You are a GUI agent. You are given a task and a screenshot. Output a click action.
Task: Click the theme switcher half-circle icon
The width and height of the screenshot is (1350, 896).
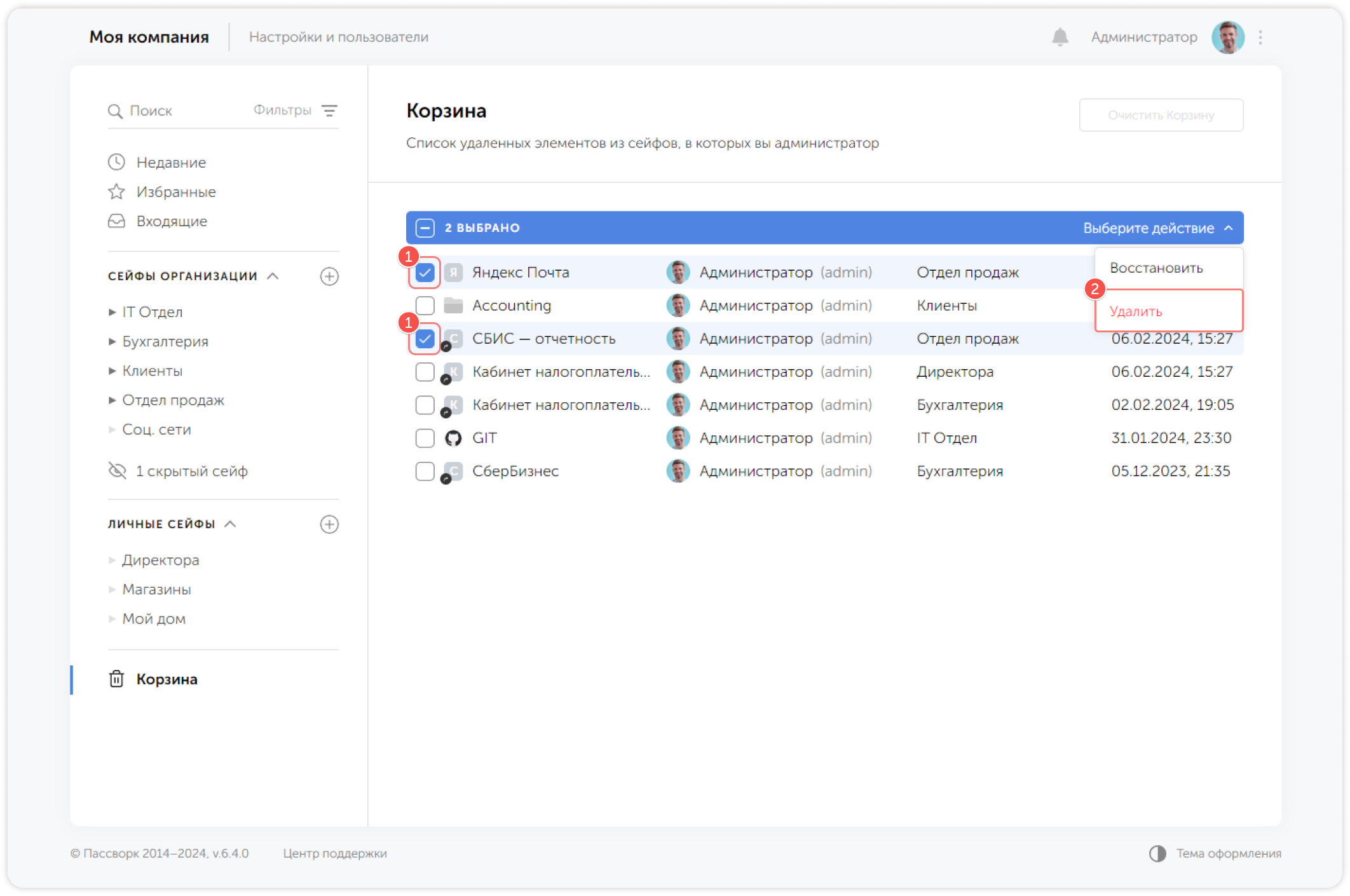pos(1157,853)
